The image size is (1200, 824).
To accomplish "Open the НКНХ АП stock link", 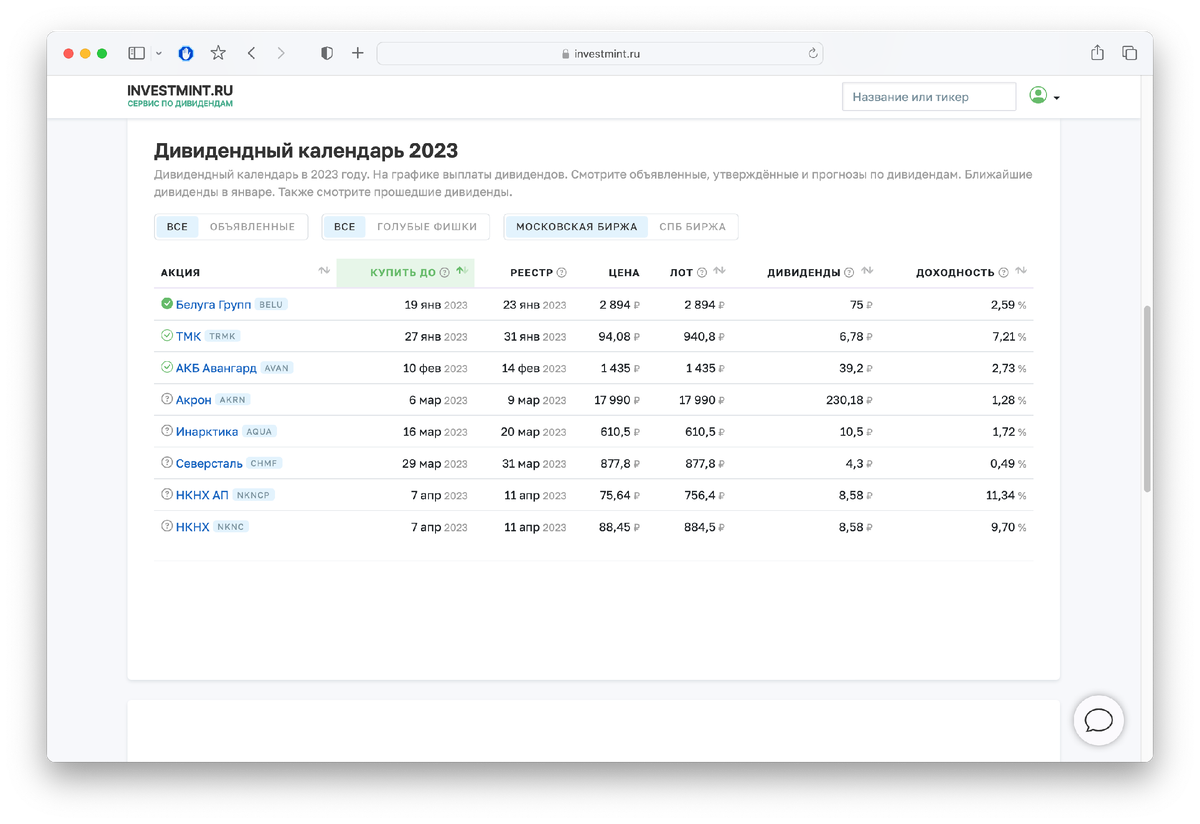I will coord(202,495).
